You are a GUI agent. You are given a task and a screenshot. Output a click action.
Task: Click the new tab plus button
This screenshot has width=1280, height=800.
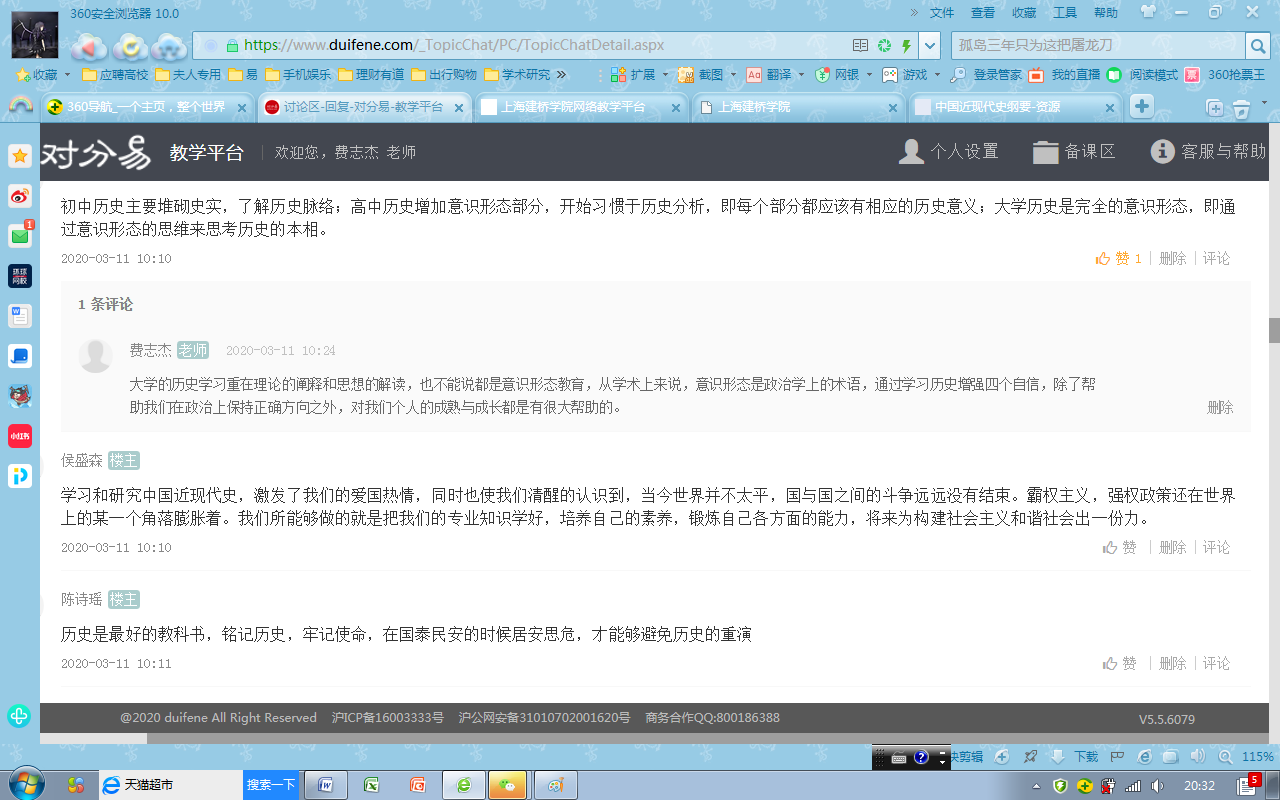point(1141,107)
